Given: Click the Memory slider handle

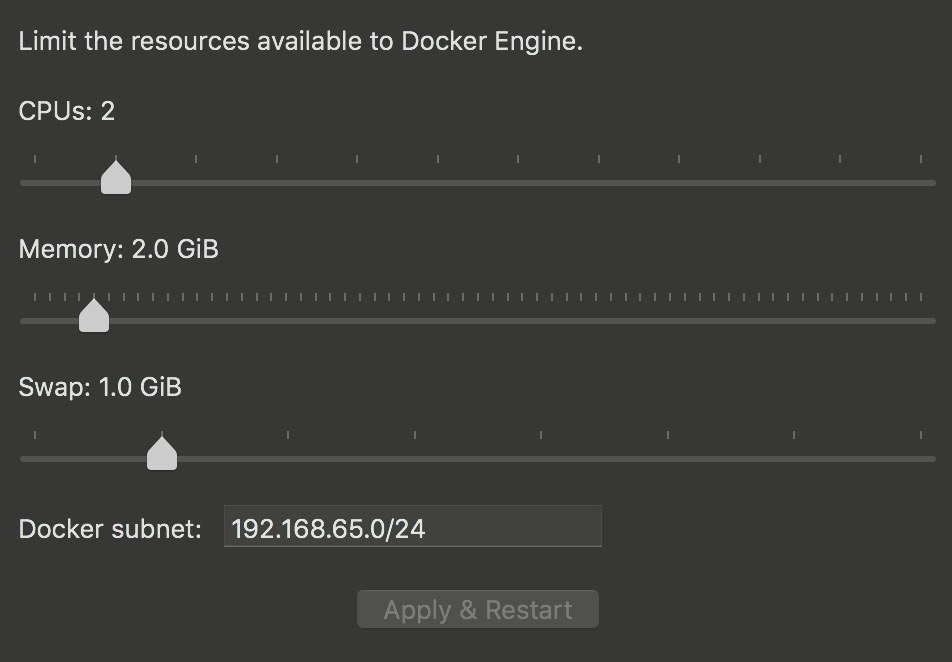Looking at the screenshot, I should pos(94,315).
